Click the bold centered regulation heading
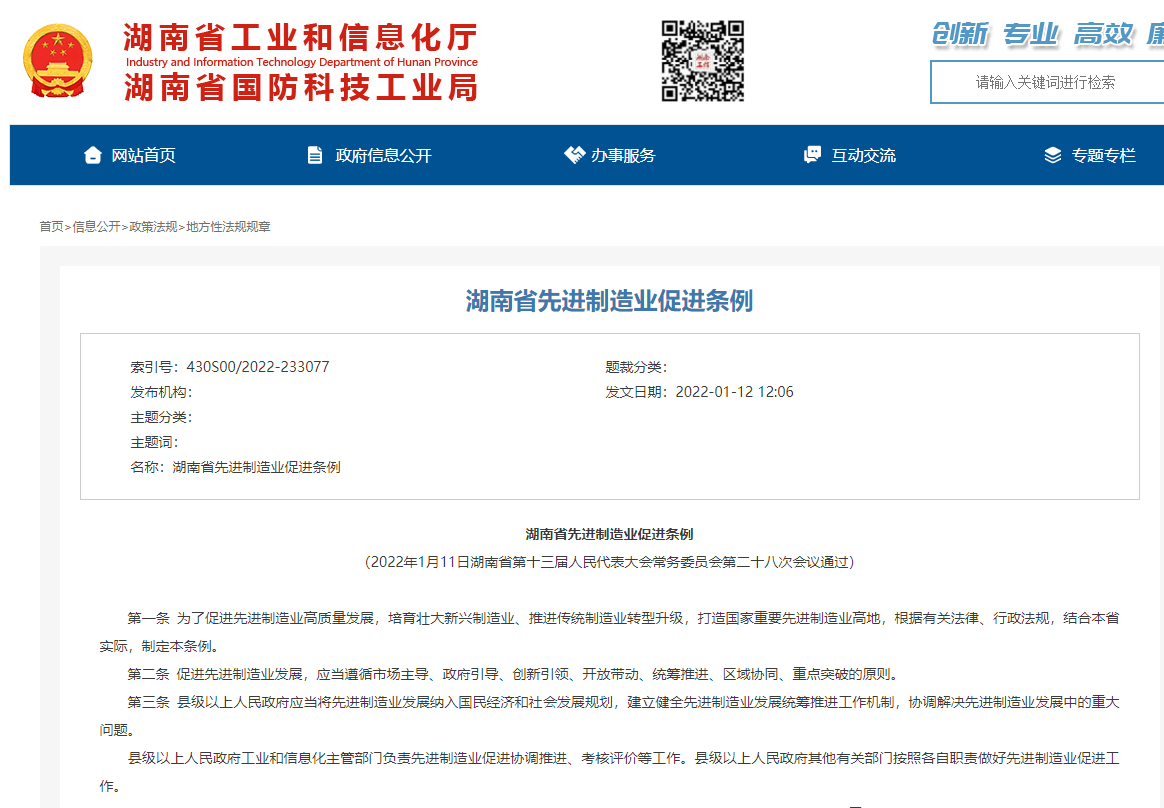 609,534
